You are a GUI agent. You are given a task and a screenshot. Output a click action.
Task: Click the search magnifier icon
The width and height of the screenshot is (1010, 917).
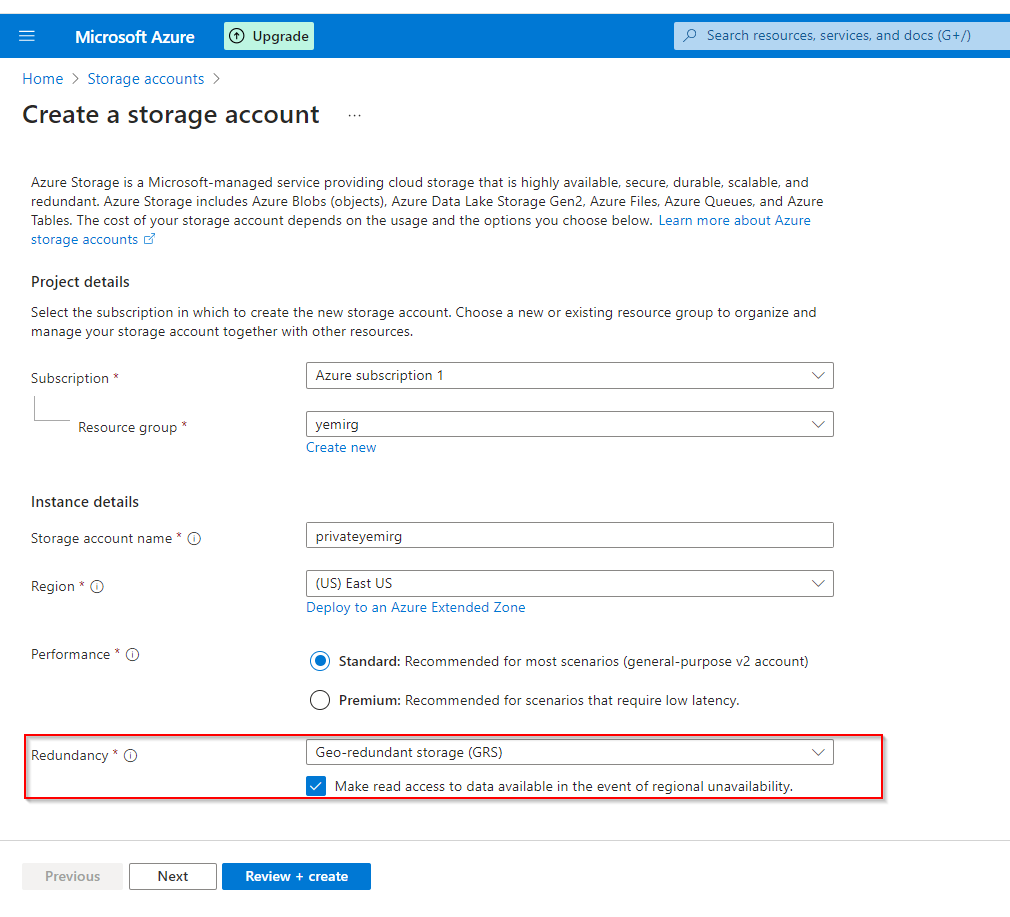pos(690,36)
